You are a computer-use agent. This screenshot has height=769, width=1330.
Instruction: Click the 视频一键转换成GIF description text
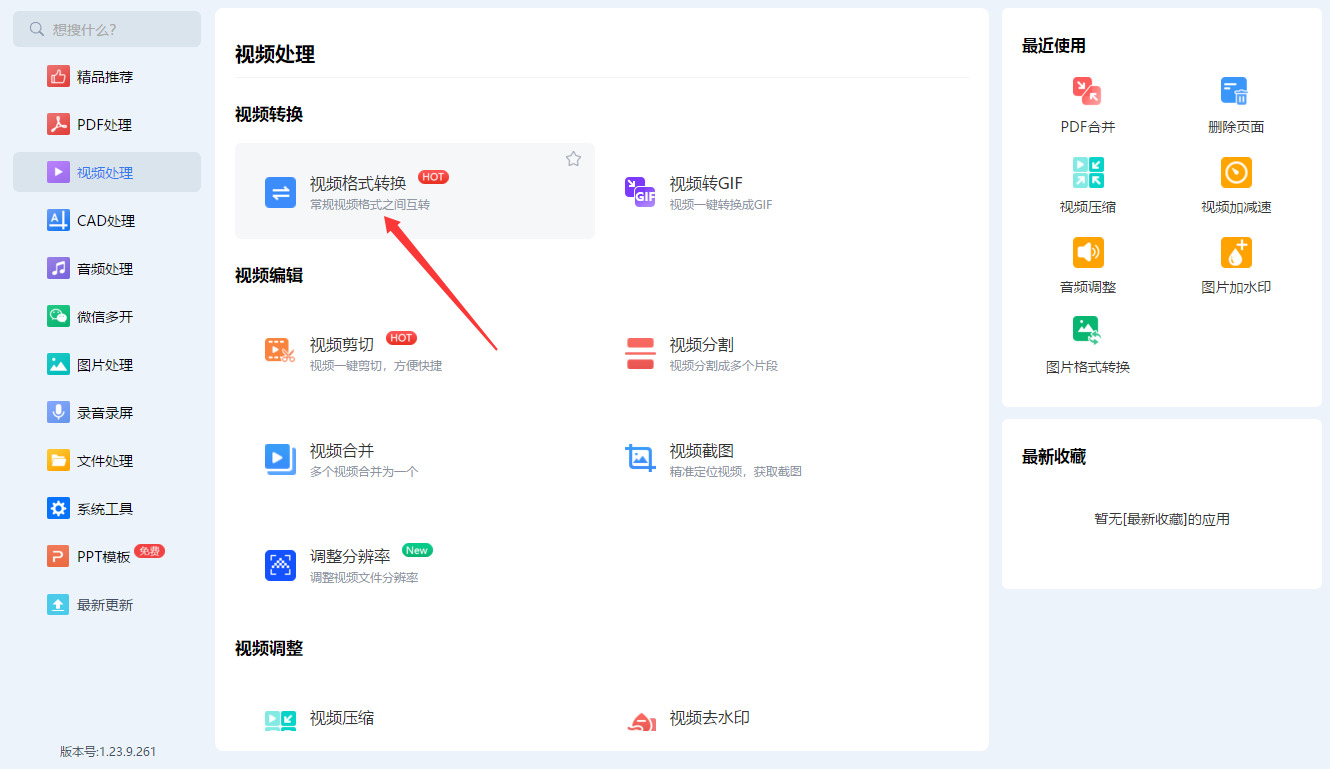click(x=721, y=205)
